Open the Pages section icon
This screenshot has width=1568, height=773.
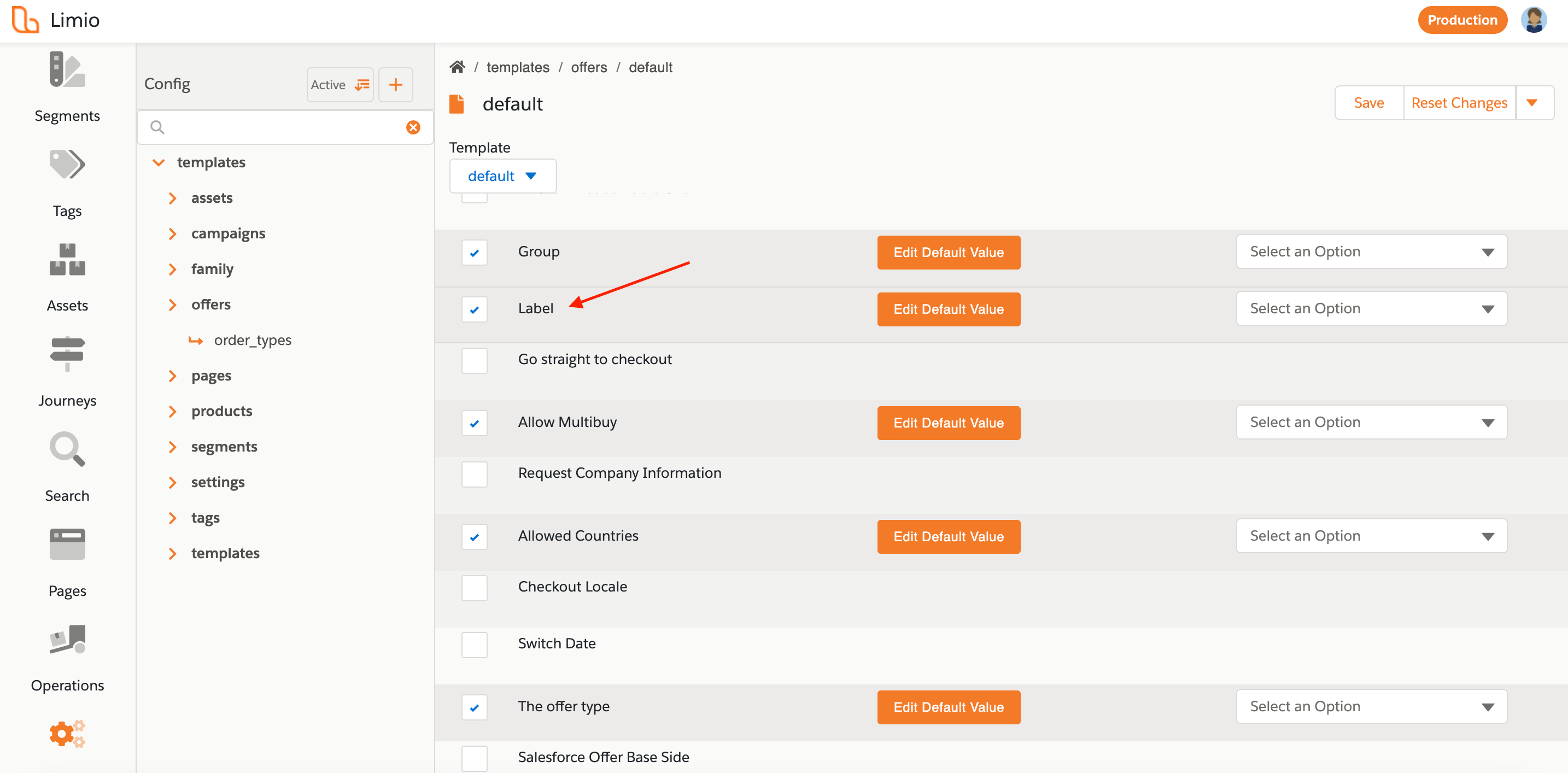pos(67,543)
